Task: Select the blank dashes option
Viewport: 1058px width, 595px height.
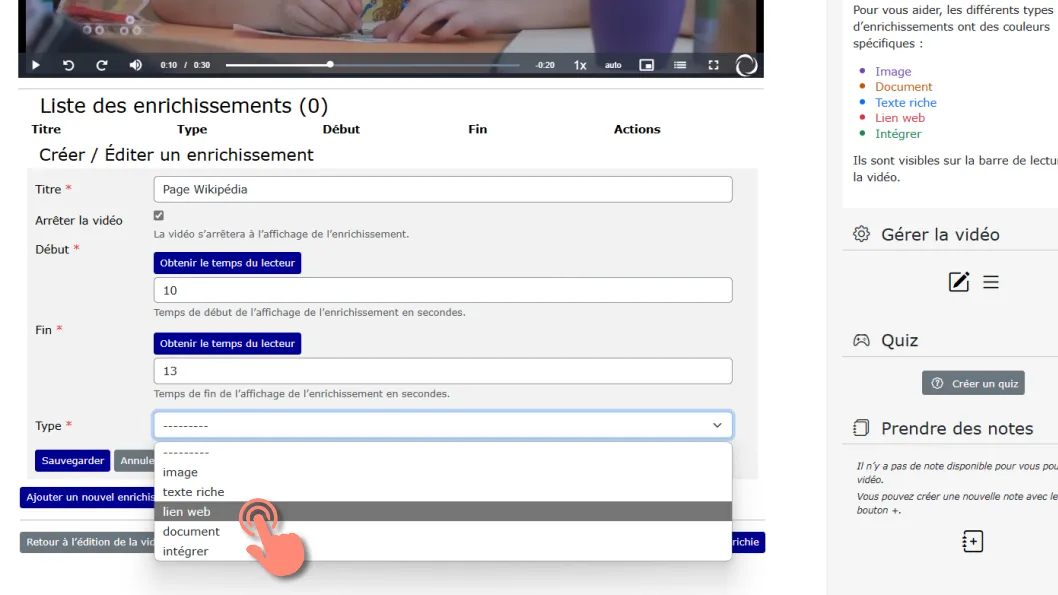Action: 443,453
